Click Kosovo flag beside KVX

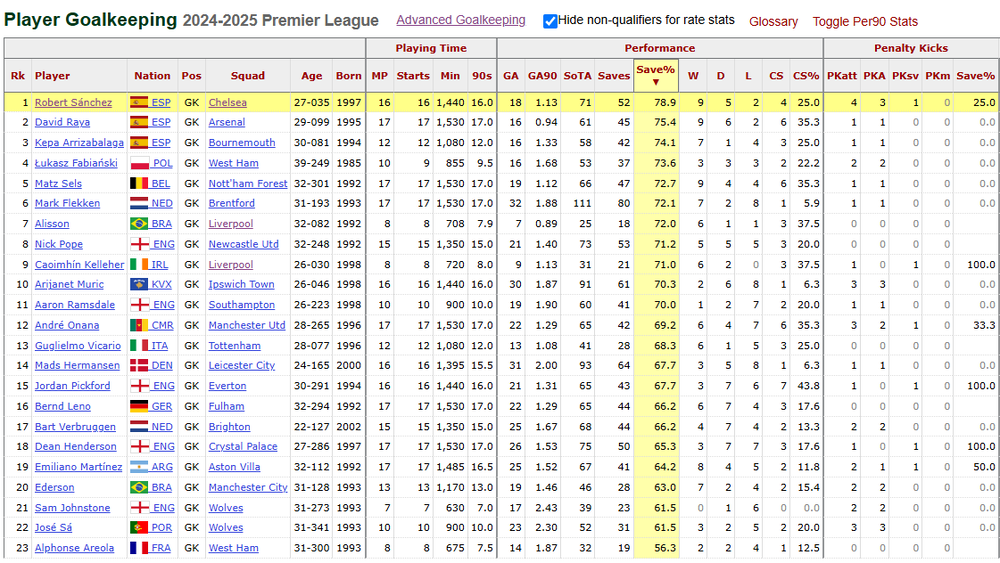click(139, 284)
